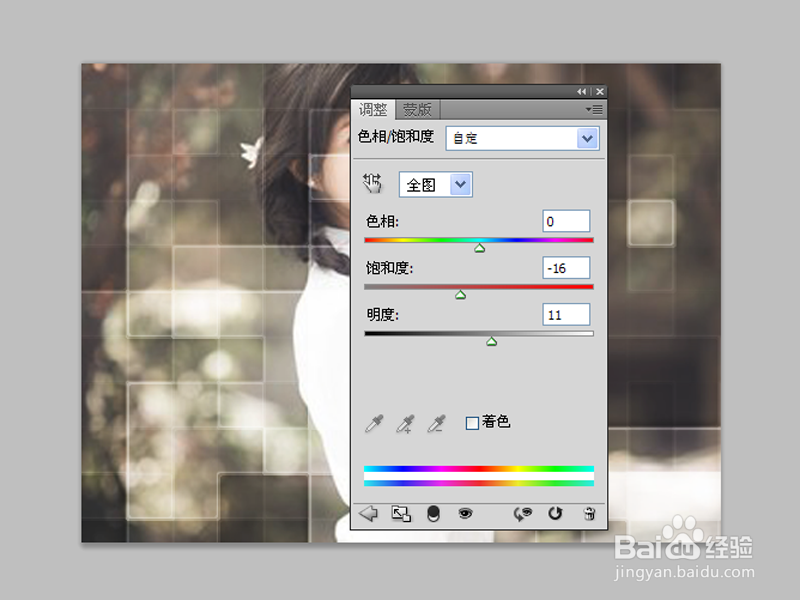800x600 pixels.
Task: Click the 饱和度 saturation slider handle
Action: [x=461, y=295]
